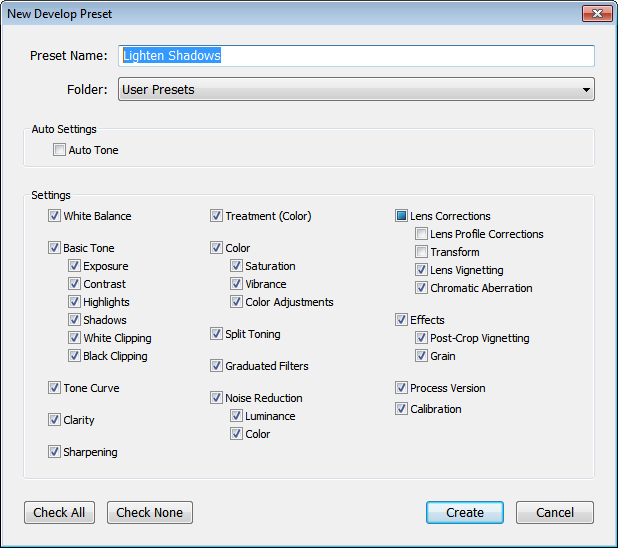Toggle the Chromatic Aberration checkbox
Viewport: 618px width, 548px height.
point(421,287)
